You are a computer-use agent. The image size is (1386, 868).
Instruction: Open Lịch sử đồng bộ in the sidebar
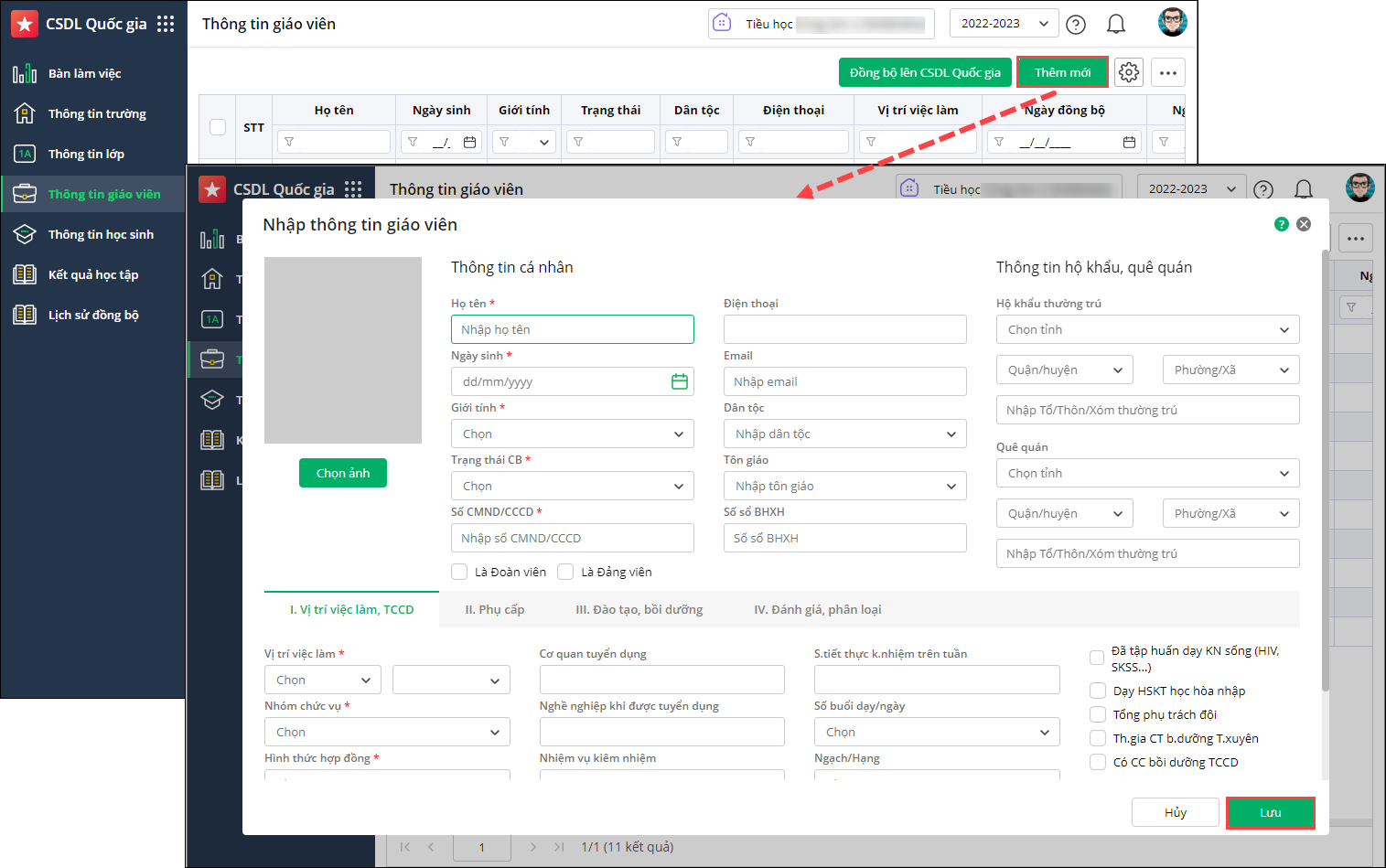[93, 315]
